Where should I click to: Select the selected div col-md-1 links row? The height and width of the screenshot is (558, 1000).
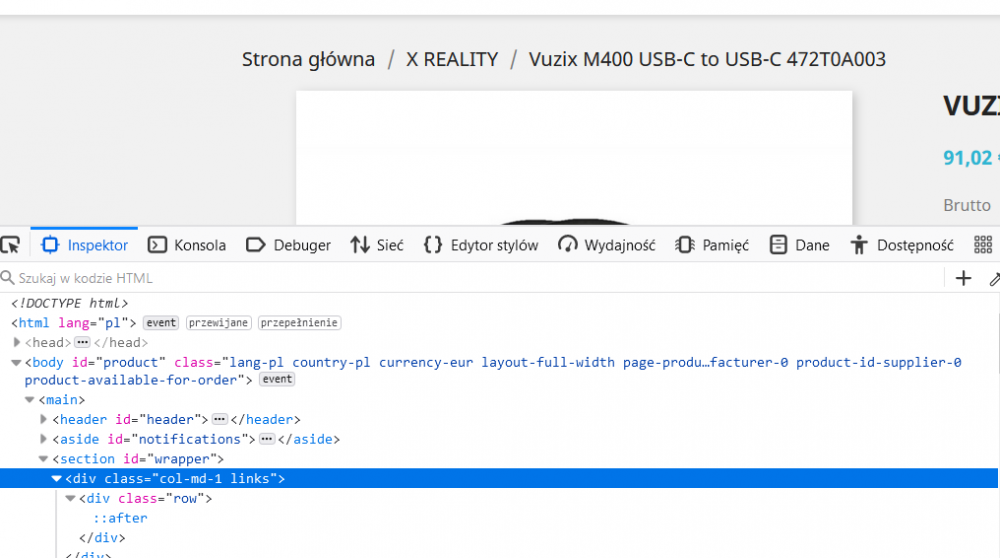499,479
